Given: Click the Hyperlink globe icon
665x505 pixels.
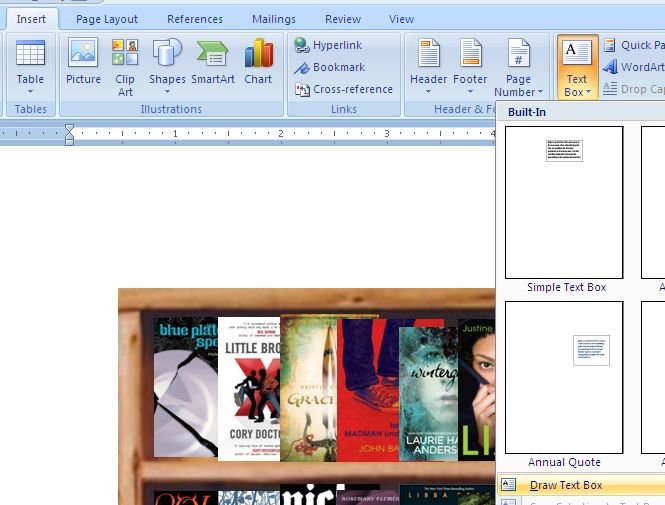Looking at the screenshot, I should click(x=302, y=45).
